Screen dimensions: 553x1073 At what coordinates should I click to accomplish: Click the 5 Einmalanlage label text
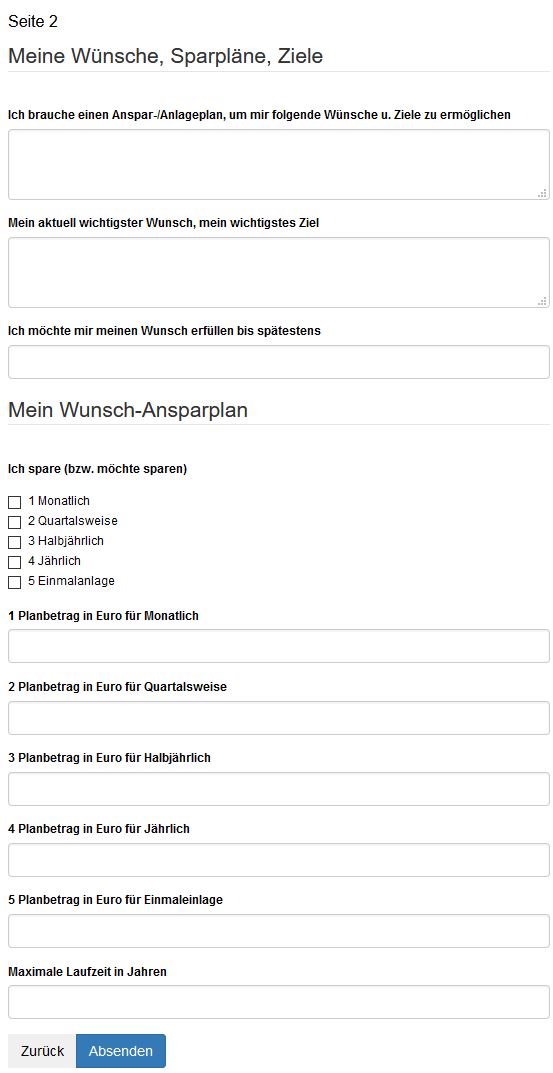71,581
